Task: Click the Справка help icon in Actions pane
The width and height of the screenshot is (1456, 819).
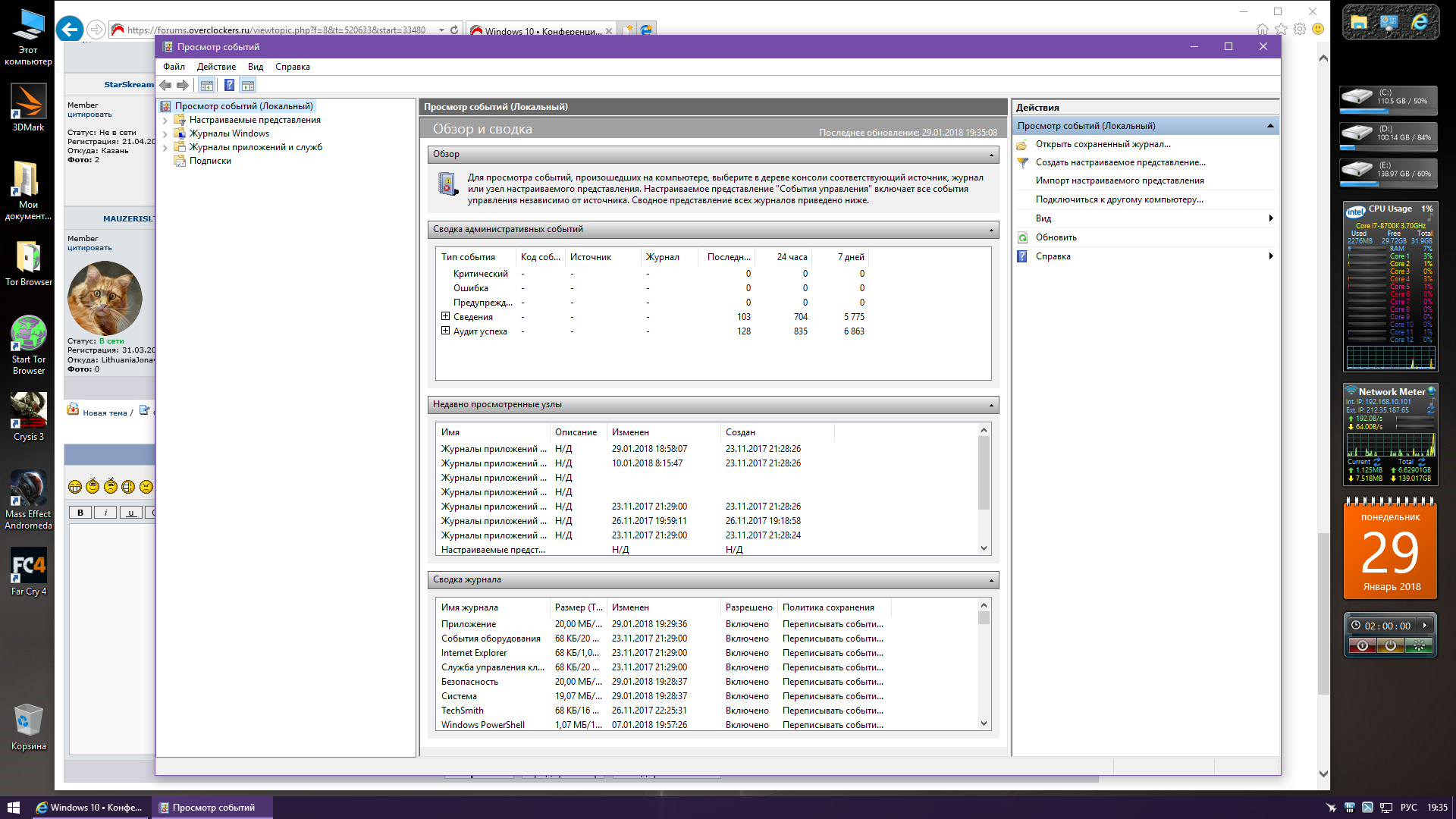Action: point(1022,256)
